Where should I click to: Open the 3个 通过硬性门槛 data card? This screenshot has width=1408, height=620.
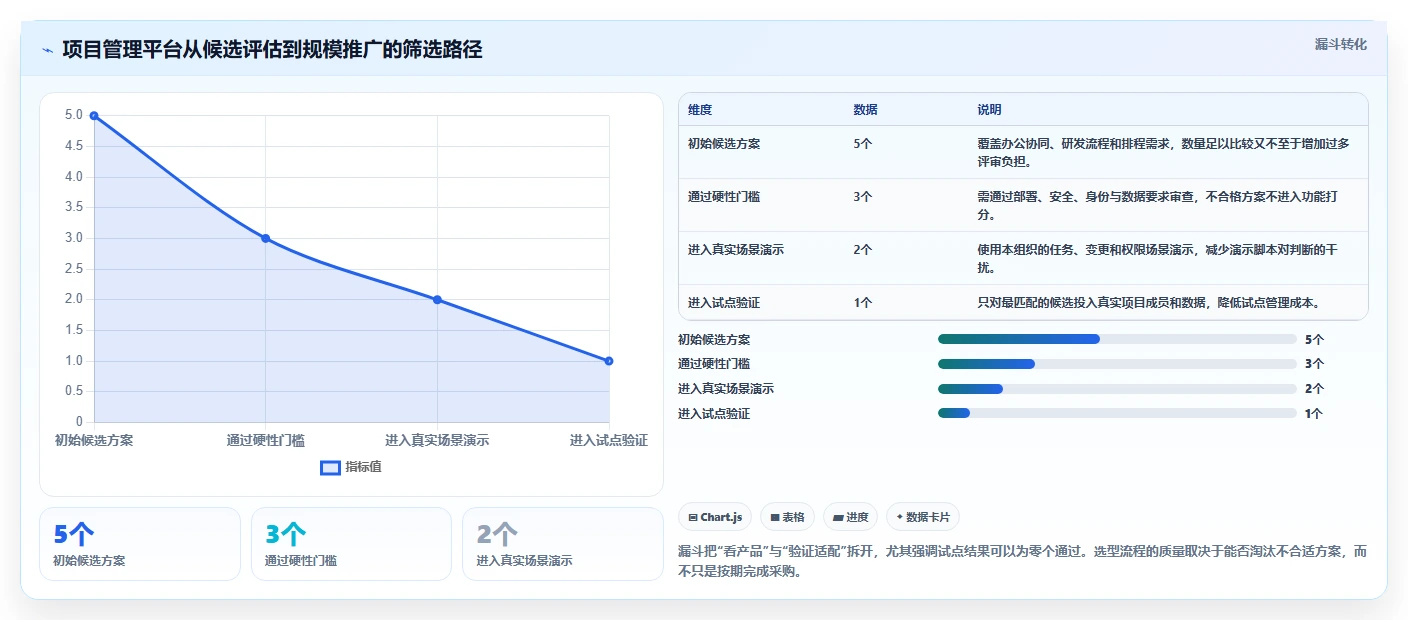[x=351, y=544]
